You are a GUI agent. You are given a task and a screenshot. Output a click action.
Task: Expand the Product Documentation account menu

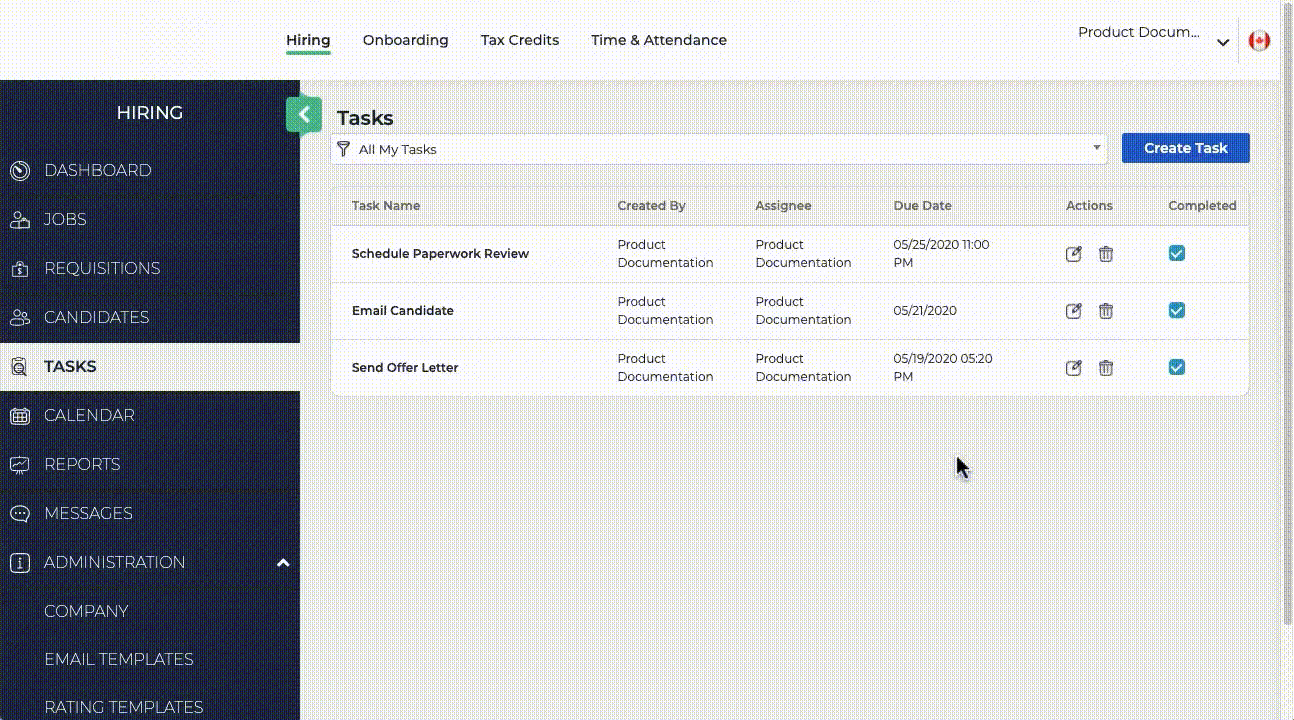1222,42
